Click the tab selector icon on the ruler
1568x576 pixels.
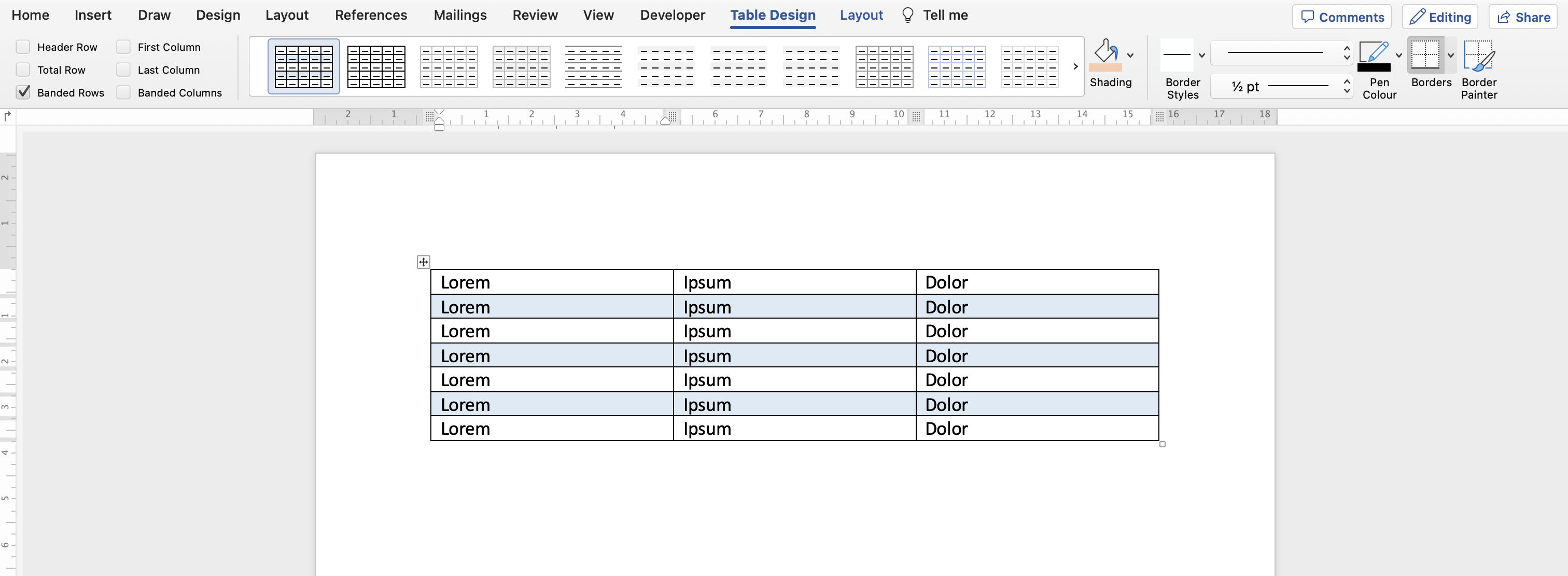7,116
